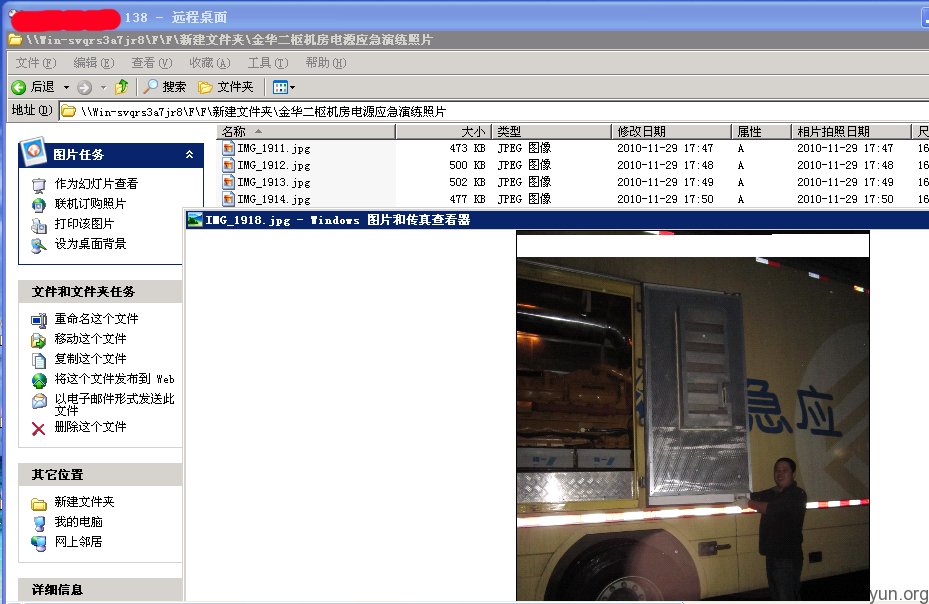The width and height of the screenshot is (929, 604).
Task: Click the Forward arrow icon
Action: click(x=85, y=87)
